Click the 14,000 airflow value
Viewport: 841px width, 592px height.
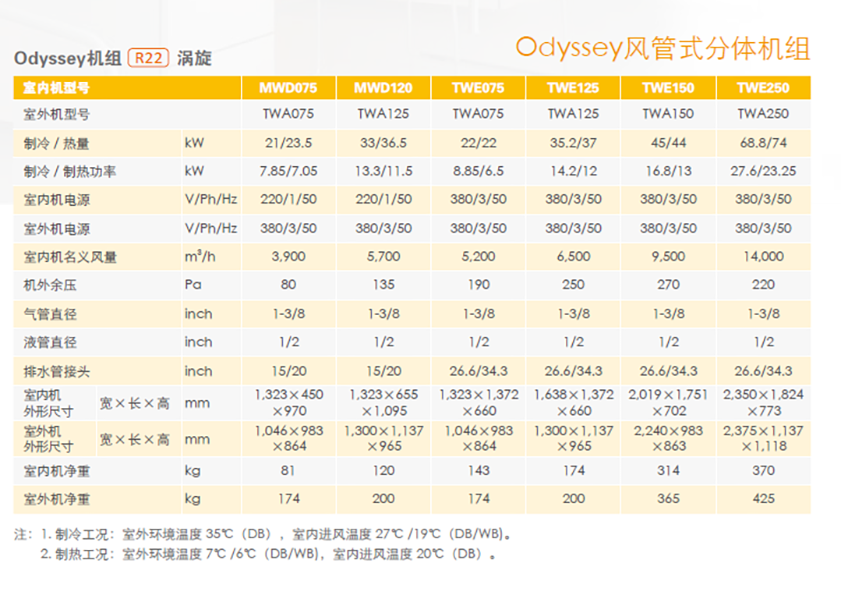point(763,257)
